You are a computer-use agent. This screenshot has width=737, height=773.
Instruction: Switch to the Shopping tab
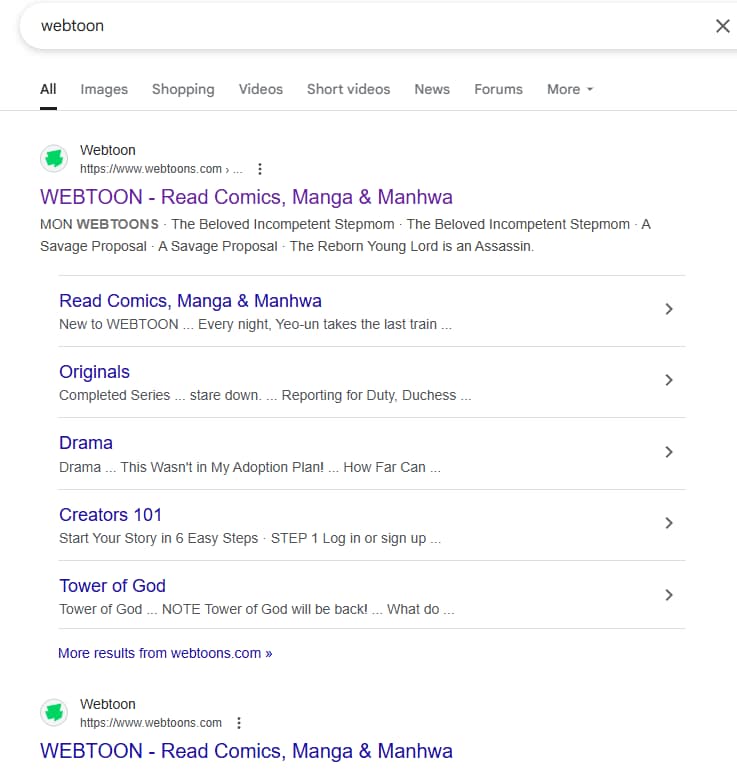coord(183,89)
